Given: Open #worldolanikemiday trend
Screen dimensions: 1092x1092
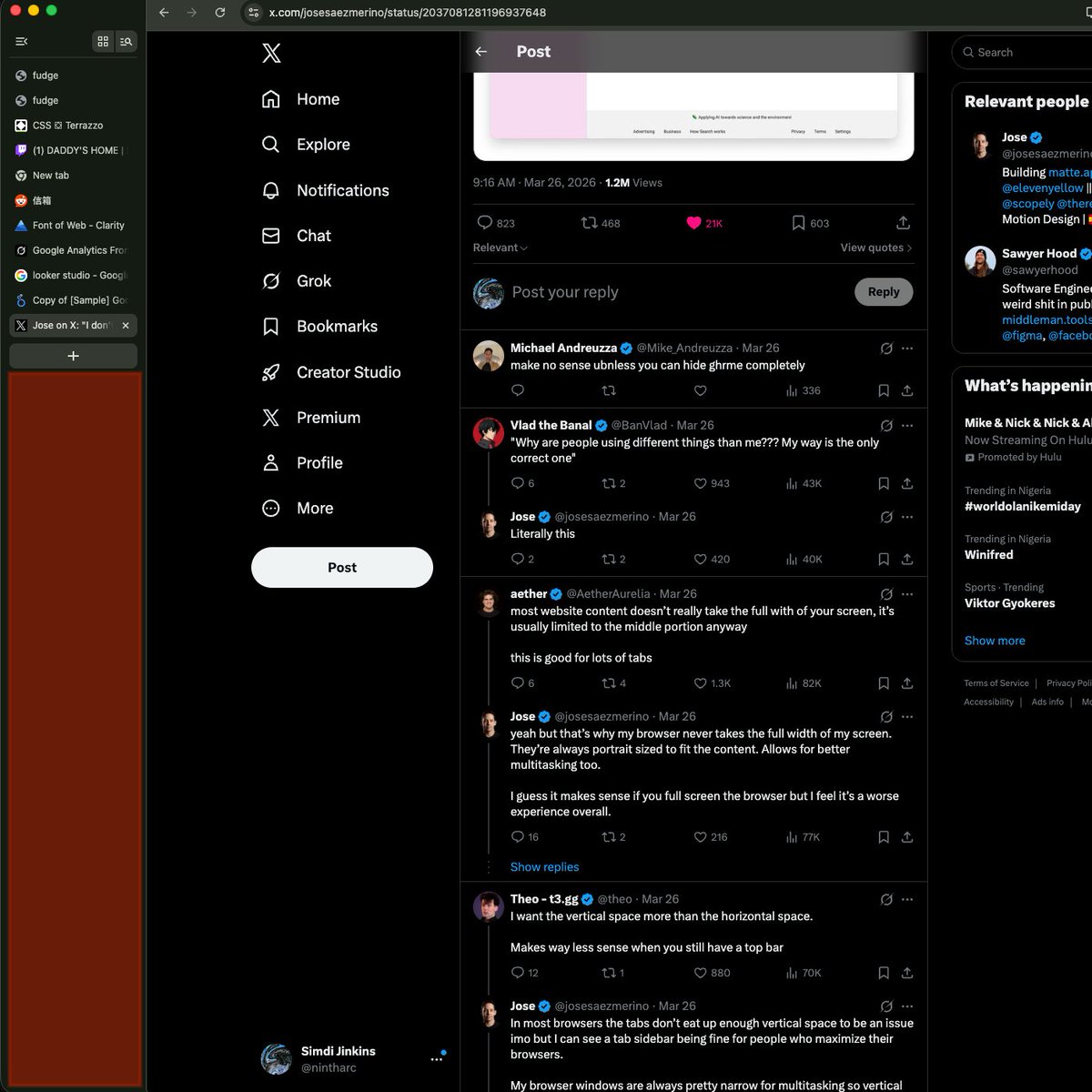Looking at the screenshot, I should pyautogui.click(x=1023, y=506).
